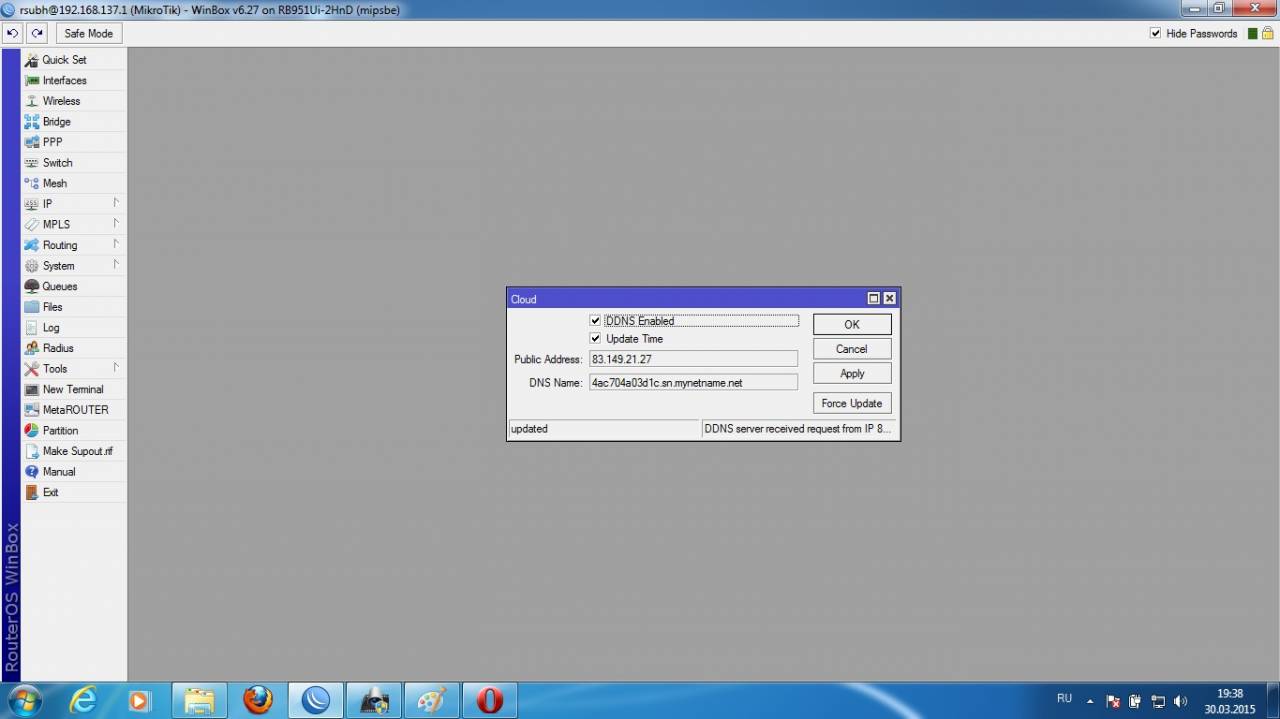Image resolution: width=1280 pixels, height=719 pixels.
Task: Click OK in Cloud dialog
Action: tap(852, 324)
